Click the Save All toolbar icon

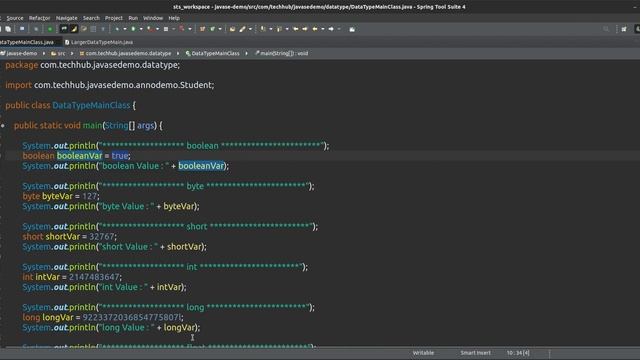[8, 29]
